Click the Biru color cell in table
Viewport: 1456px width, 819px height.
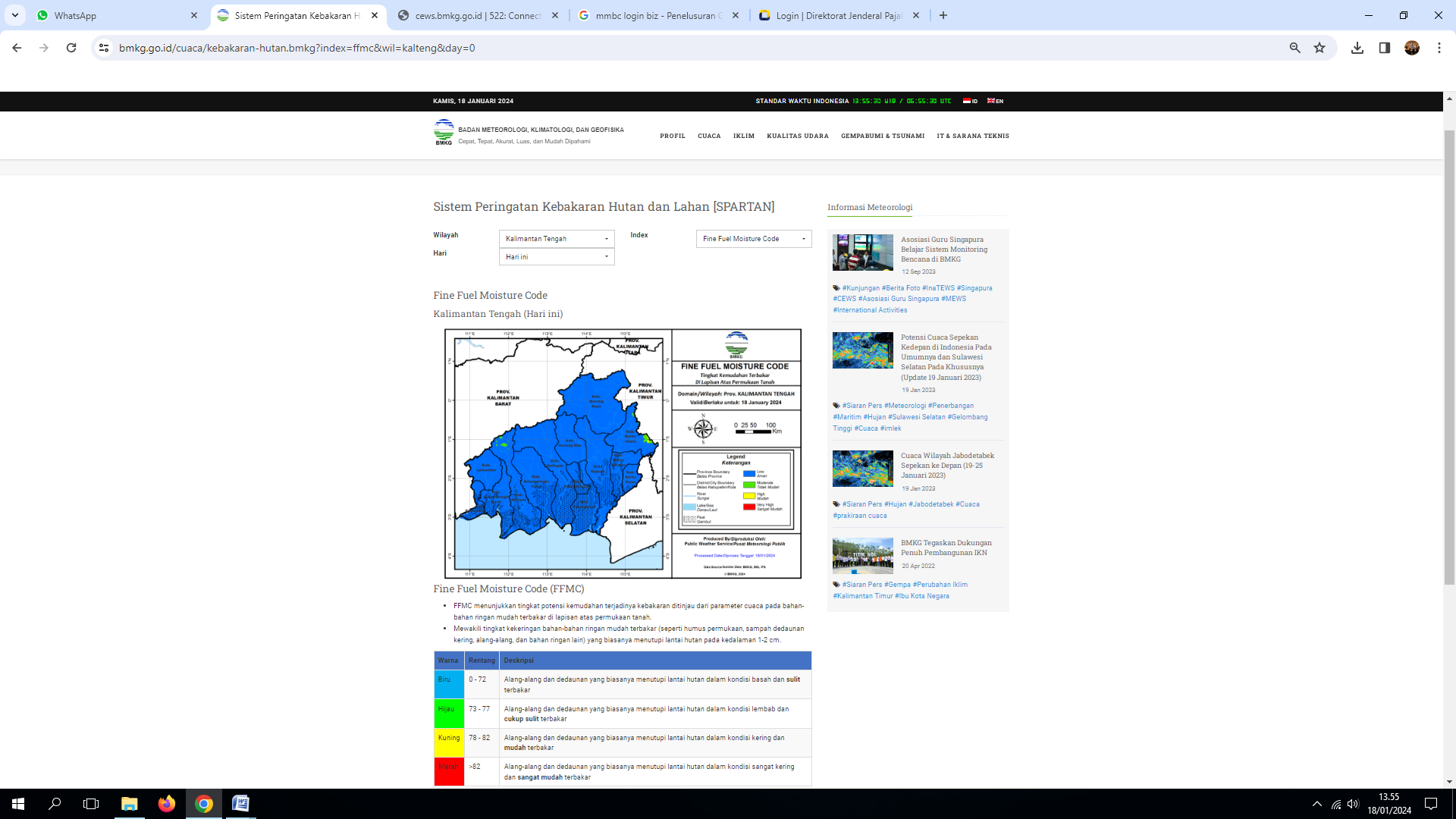point(449,685)
